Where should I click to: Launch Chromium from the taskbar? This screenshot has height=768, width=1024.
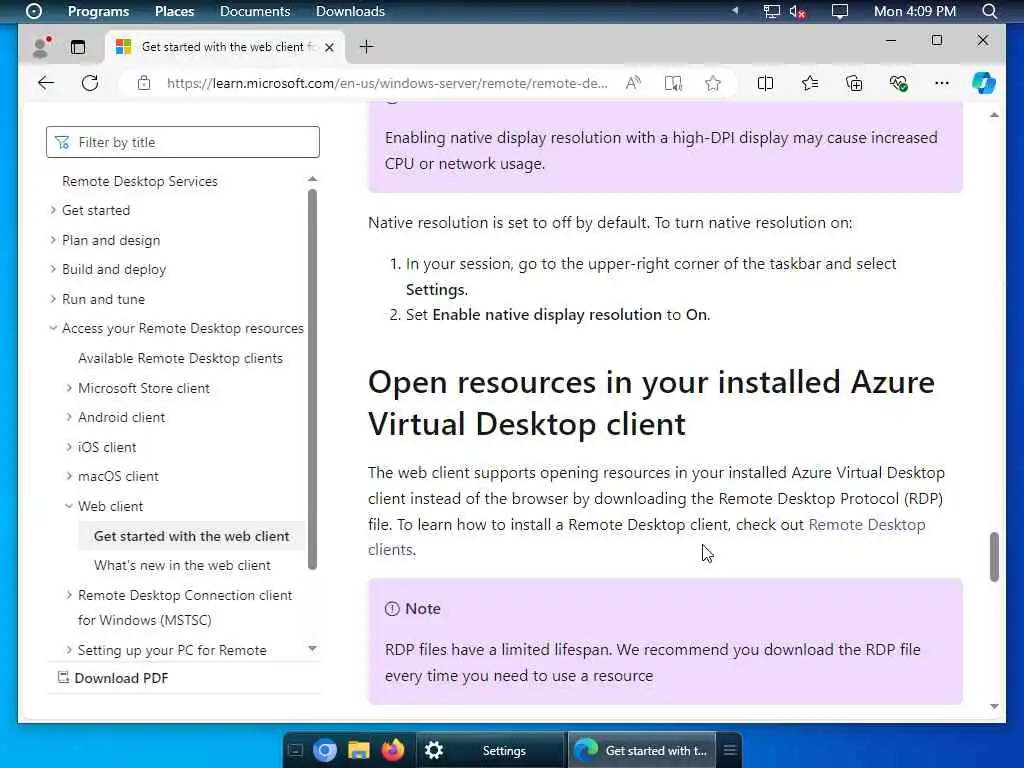(325, 750)
